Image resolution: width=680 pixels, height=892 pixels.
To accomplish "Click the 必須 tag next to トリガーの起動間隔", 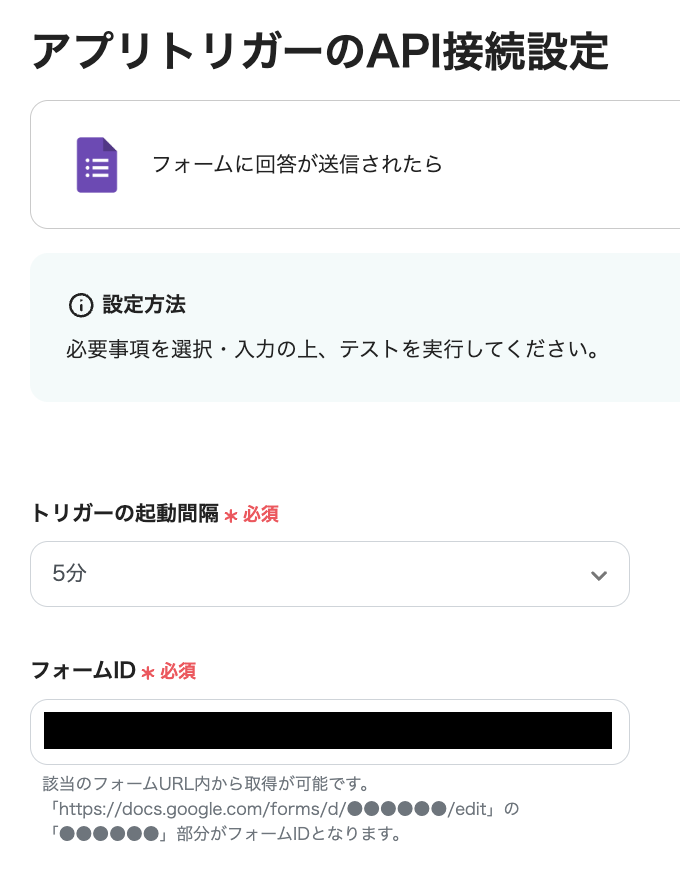I will tap(260, 515).
